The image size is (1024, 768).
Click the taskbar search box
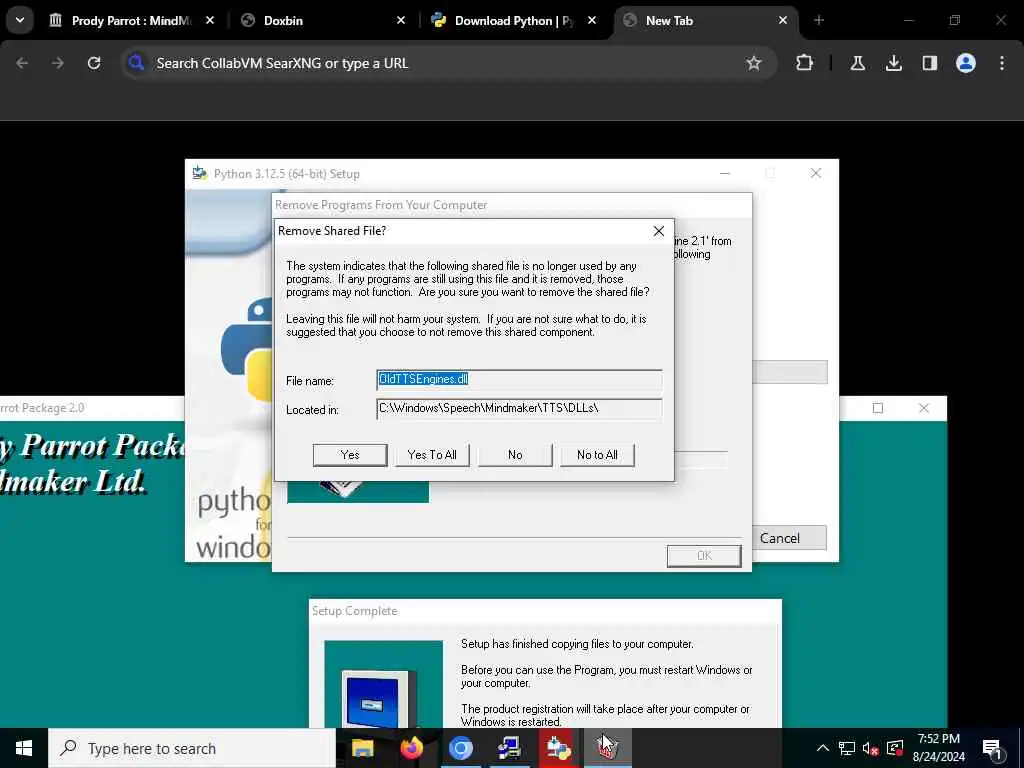[x=192, y=748]
